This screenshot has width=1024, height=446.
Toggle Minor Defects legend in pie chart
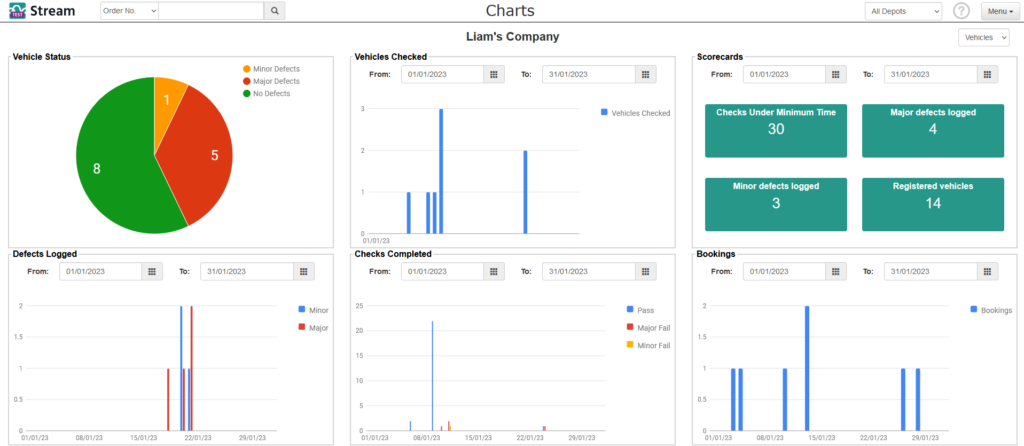point(271,69)
